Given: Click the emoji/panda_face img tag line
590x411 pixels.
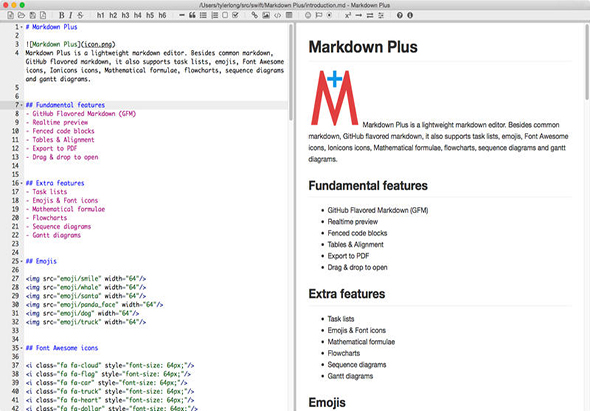Looking at the screenshot, I should tap(94, 305).
